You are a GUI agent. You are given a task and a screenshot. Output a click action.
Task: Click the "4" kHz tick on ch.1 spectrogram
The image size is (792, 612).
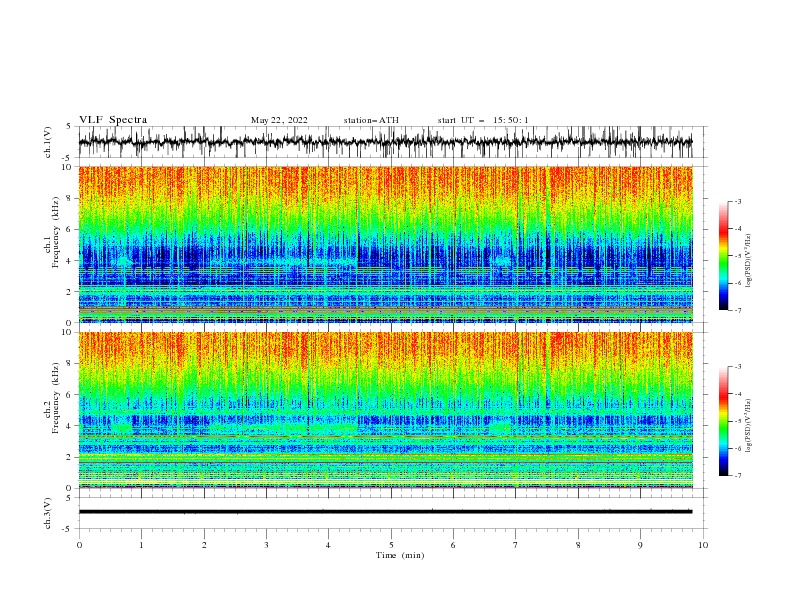tap(69, 261)
